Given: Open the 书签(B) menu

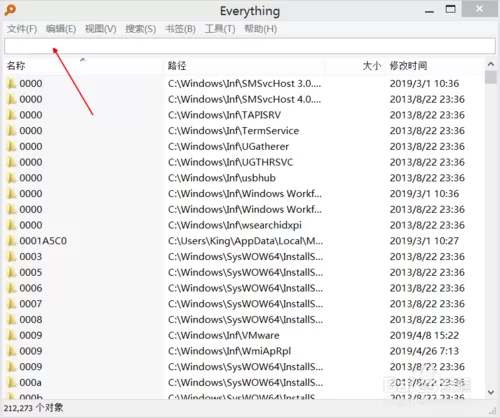Looking at the screenshot, I should click(x=180, y=29).
